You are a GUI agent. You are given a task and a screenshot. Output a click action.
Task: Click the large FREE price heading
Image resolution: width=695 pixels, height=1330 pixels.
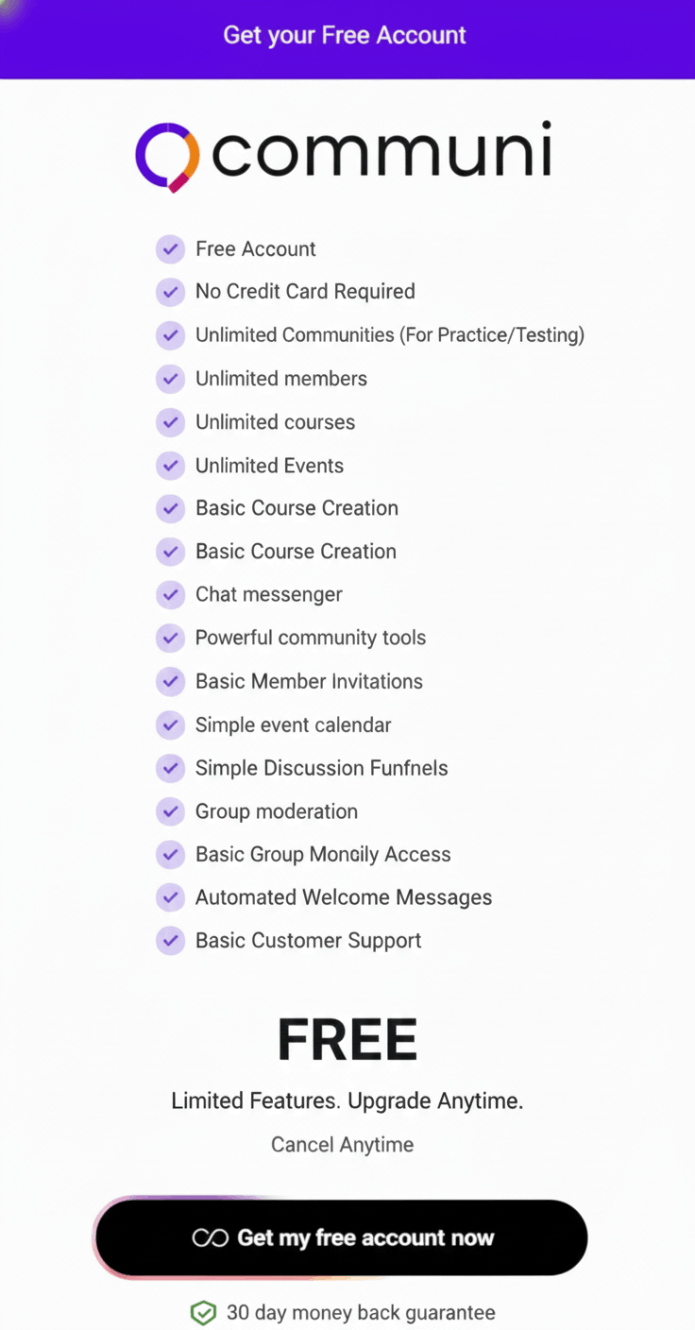347,1040
